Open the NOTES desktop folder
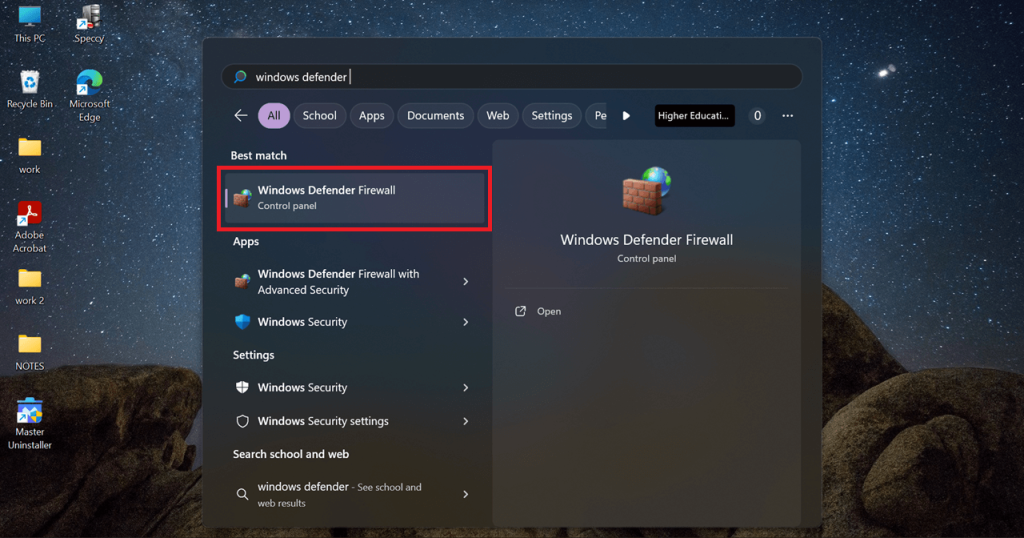 pos(29,353)
